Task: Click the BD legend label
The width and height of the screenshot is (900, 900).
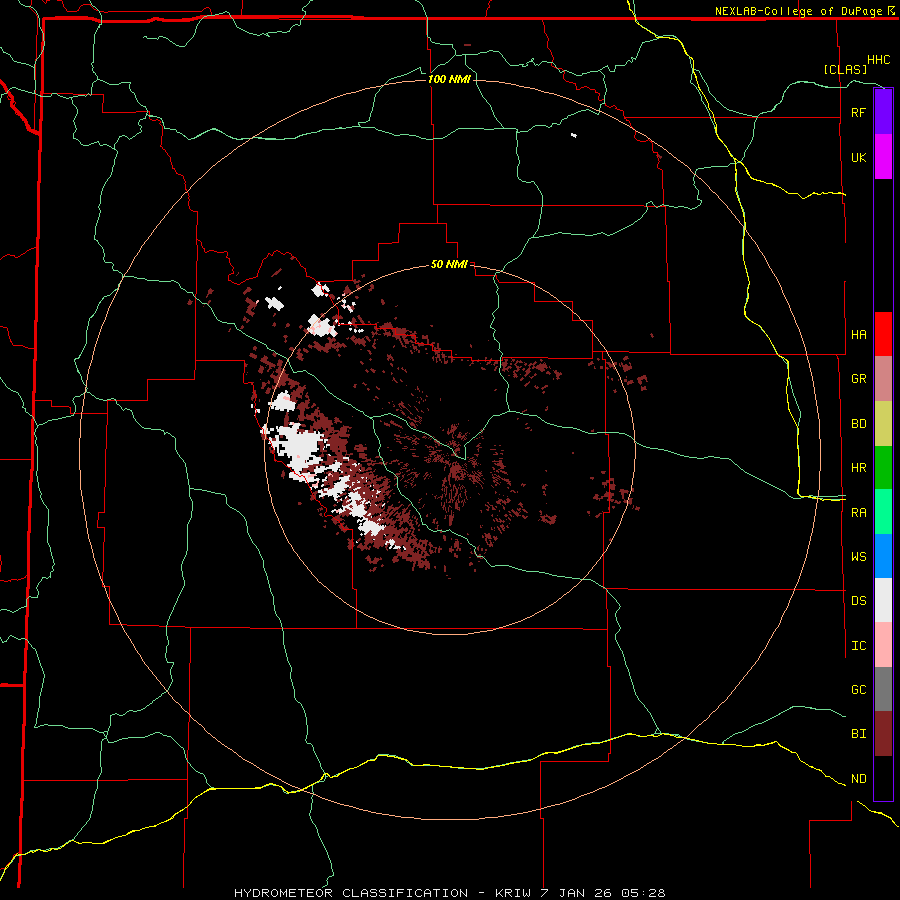Action: [x=858, y=424]
